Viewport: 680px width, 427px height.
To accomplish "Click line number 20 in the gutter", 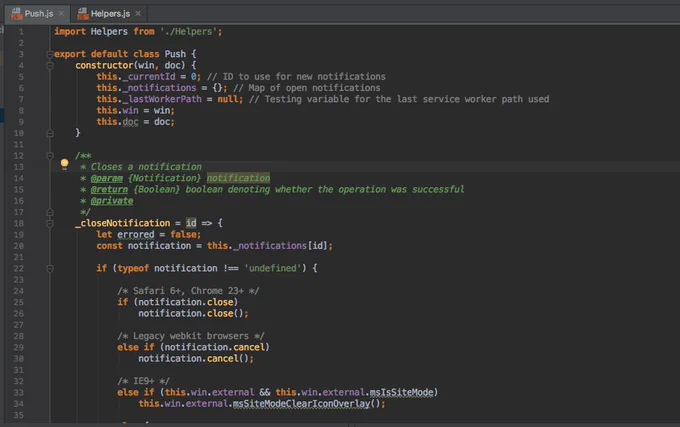I will (19, 246).
